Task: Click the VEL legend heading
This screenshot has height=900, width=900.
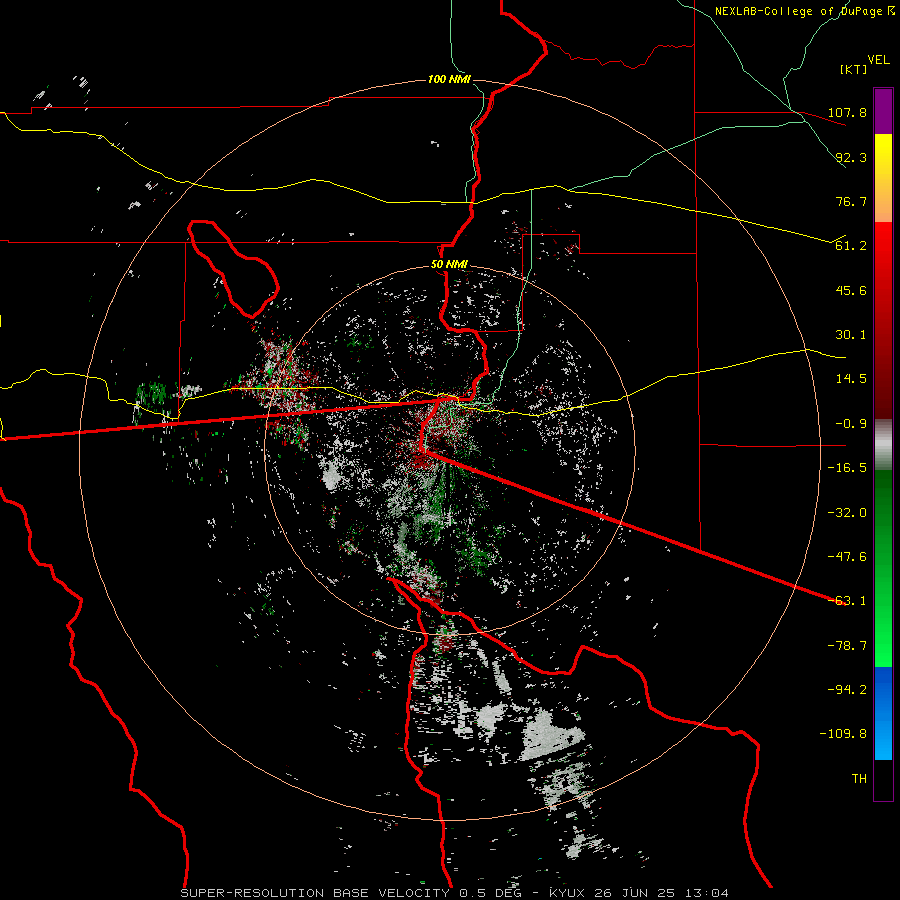Action: 878,60
